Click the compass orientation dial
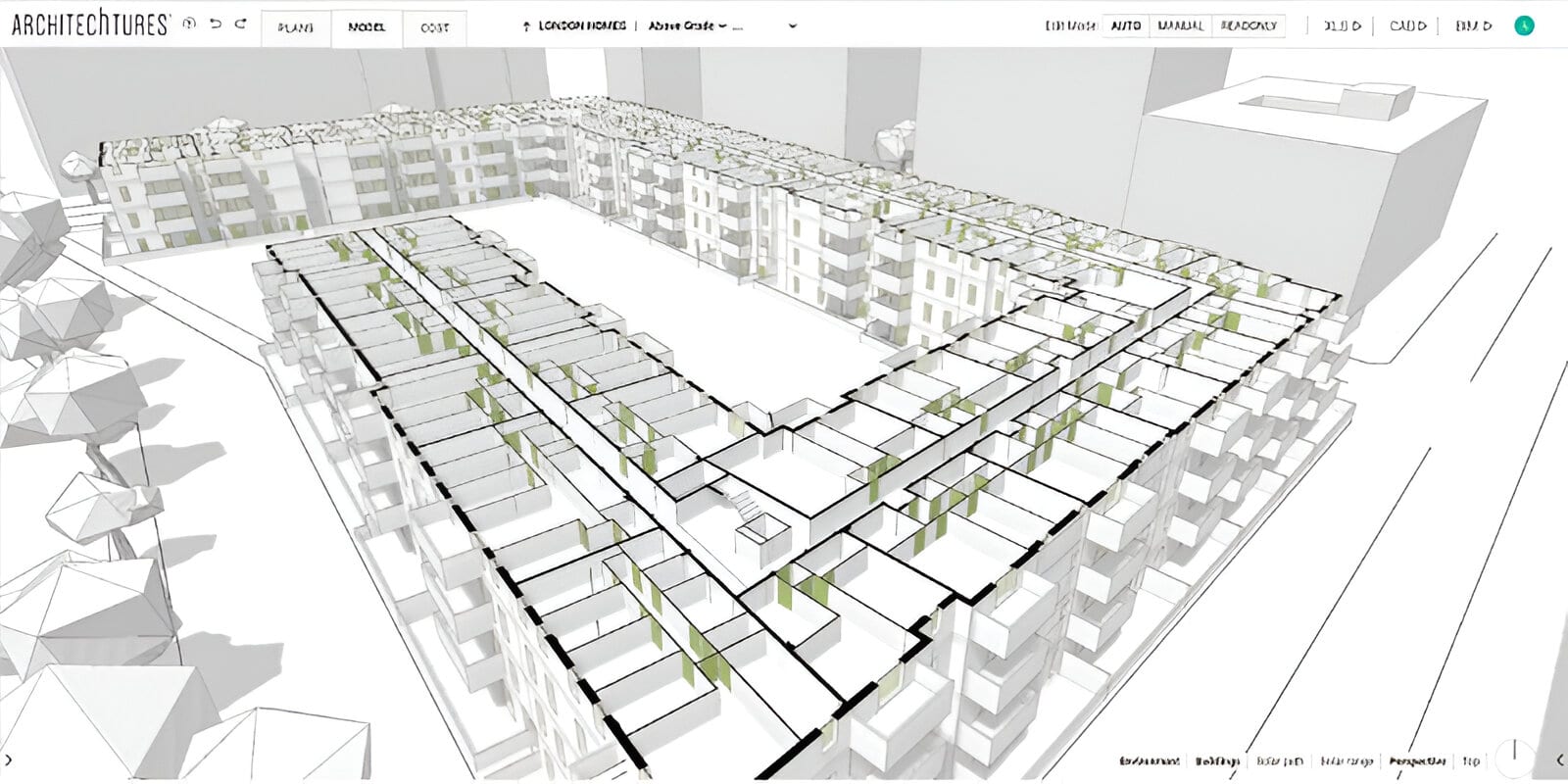This screenshot has height=784, width=1568. pos(1515,757)
